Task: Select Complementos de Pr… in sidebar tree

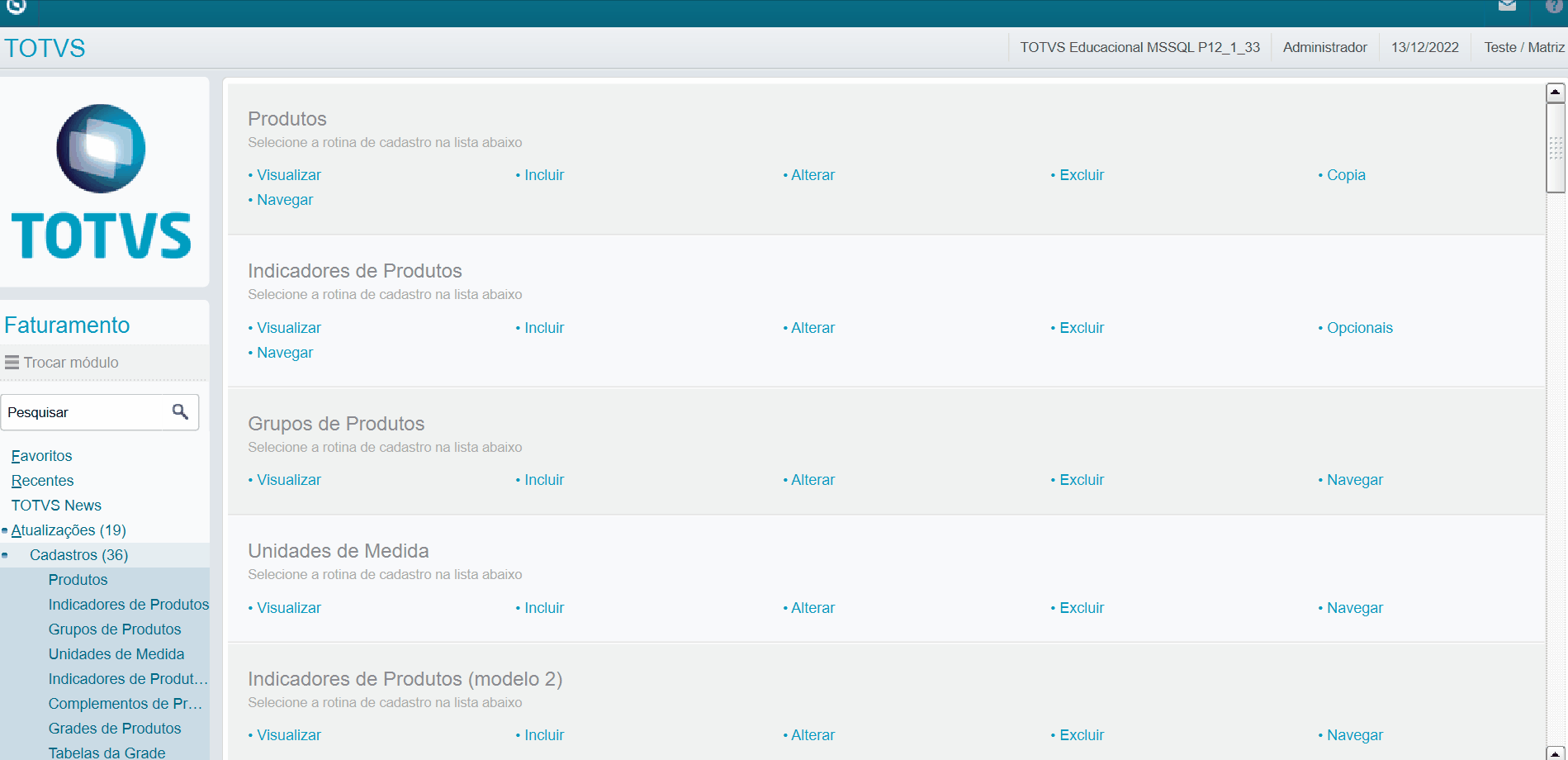Action: pos(126,704)
